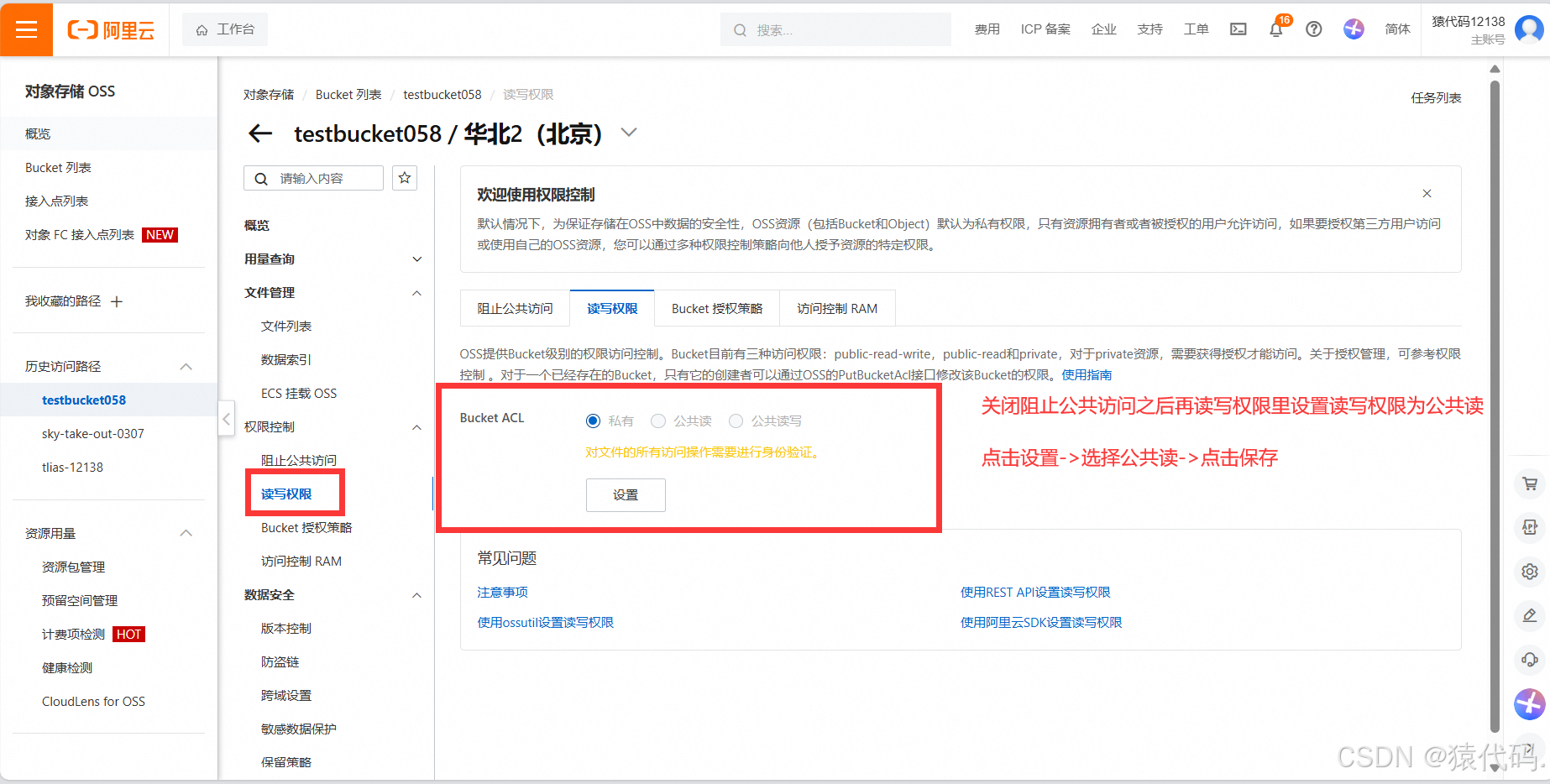
Task: Collapse the sidebar with the arrow handle
Action: (226, 418)
